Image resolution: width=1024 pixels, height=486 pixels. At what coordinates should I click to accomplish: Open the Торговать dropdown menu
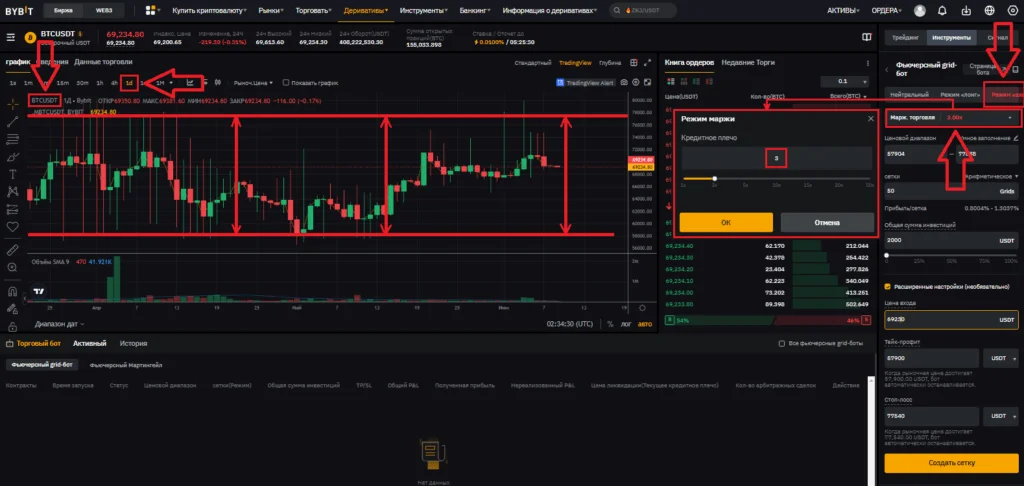(315, 10)
